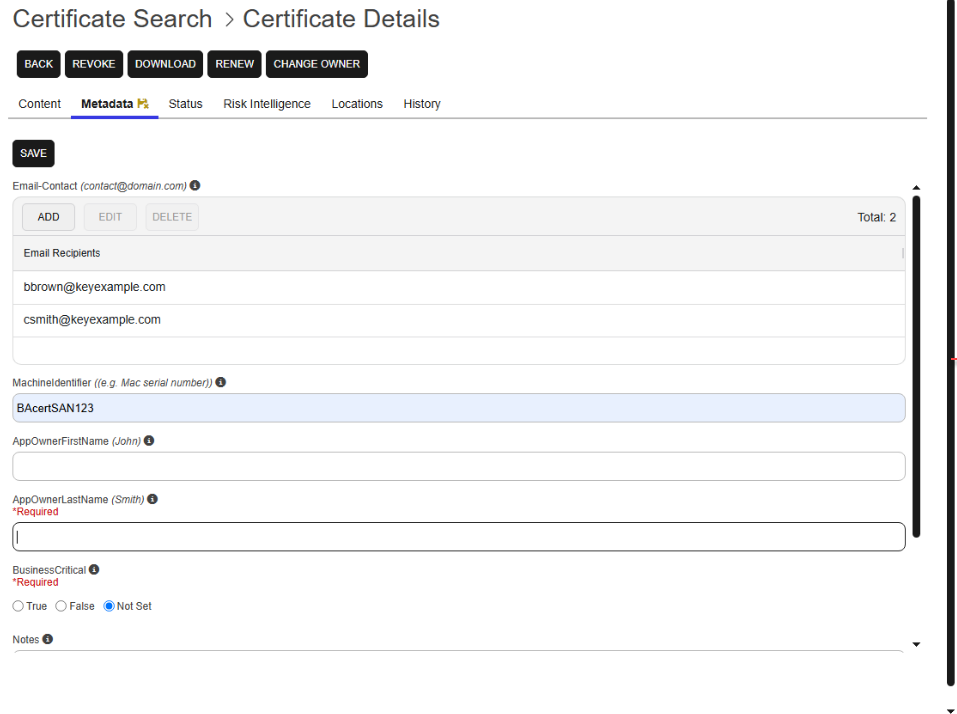Click page scrollbar down arrow

point(950,710)
